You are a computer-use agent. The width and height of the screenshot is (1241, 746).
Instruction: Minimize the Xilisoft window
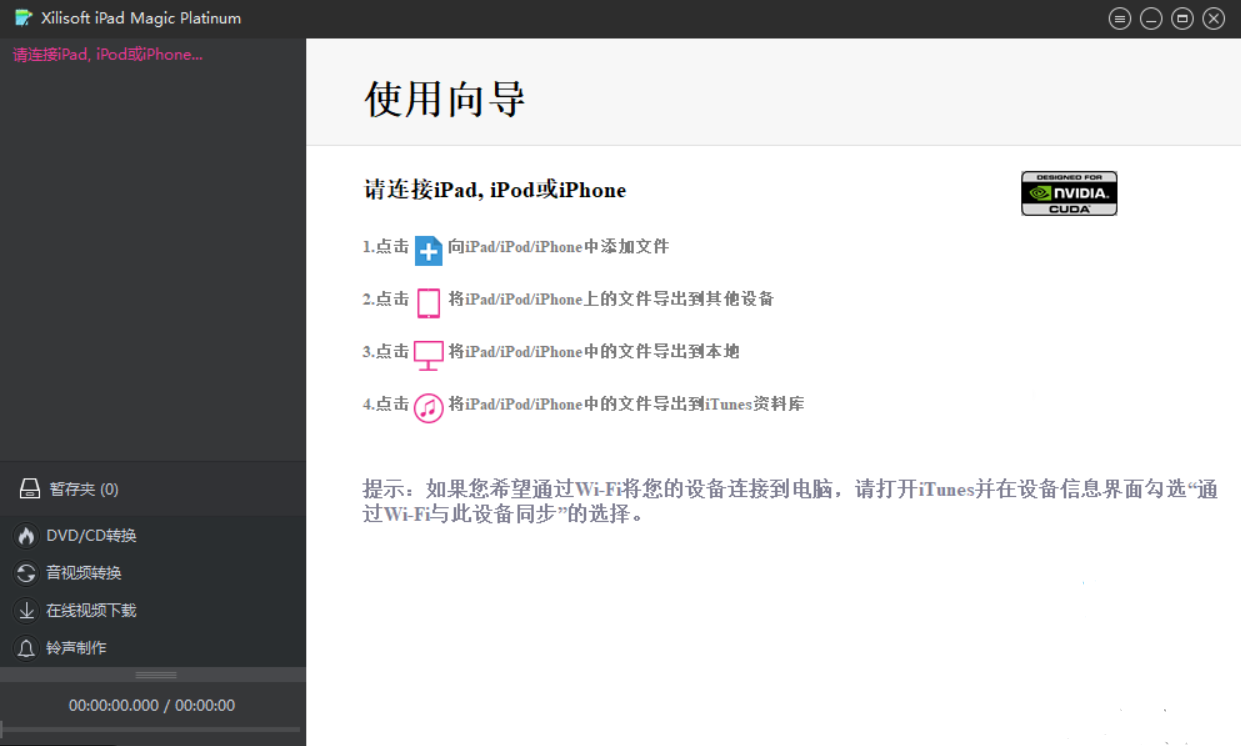pyautogui.click(x=1151, y=18)
